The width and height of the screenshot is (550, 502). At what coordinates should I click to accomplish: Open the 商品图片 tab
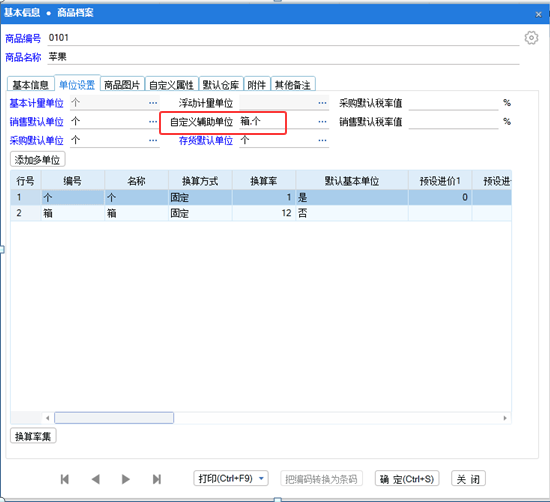tap(122, 85)
